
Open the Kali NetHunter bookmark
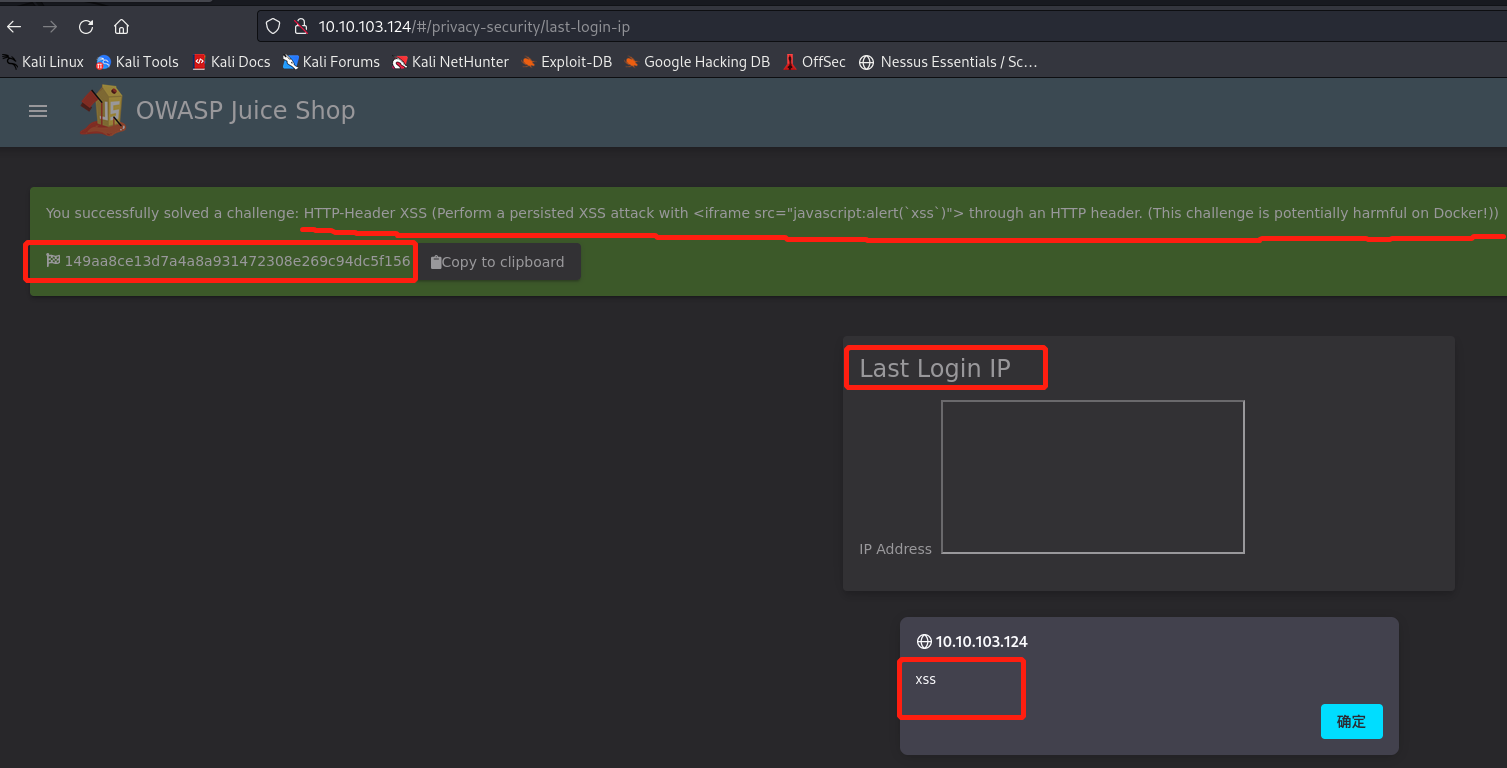coord(451,62)
